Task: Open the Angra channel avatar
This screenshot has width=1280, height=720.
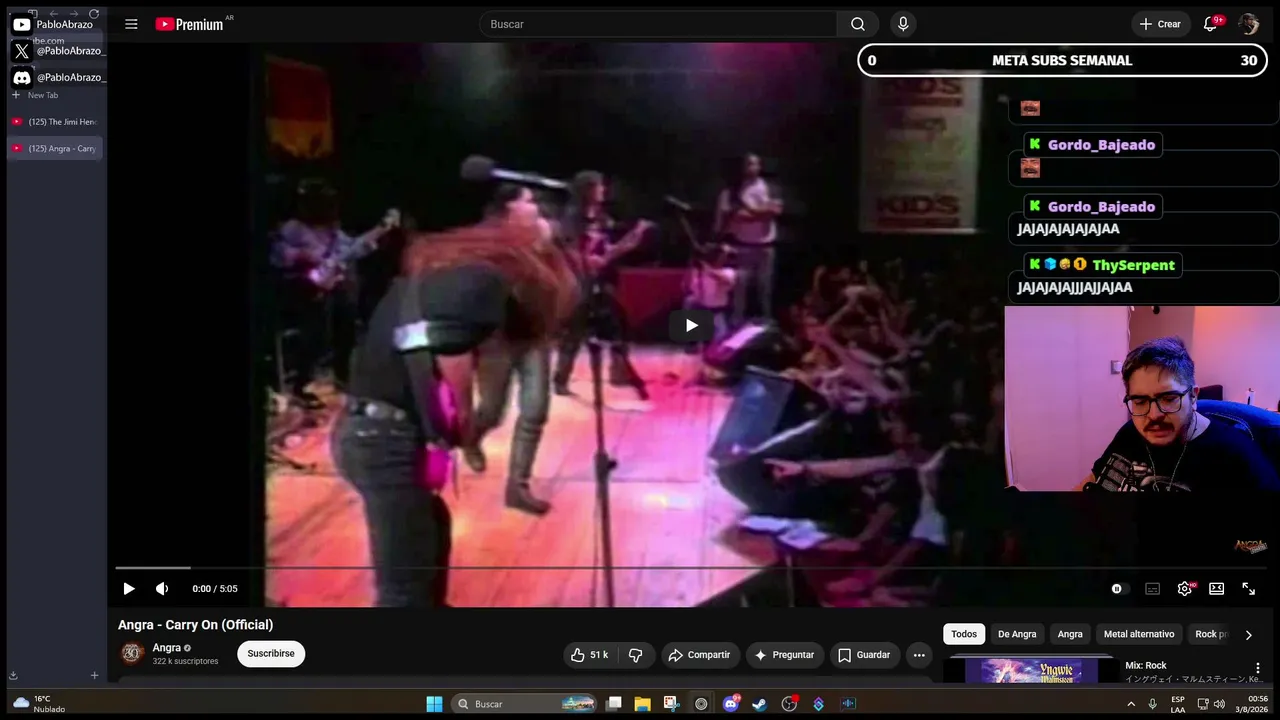Action: pos(132,654)
